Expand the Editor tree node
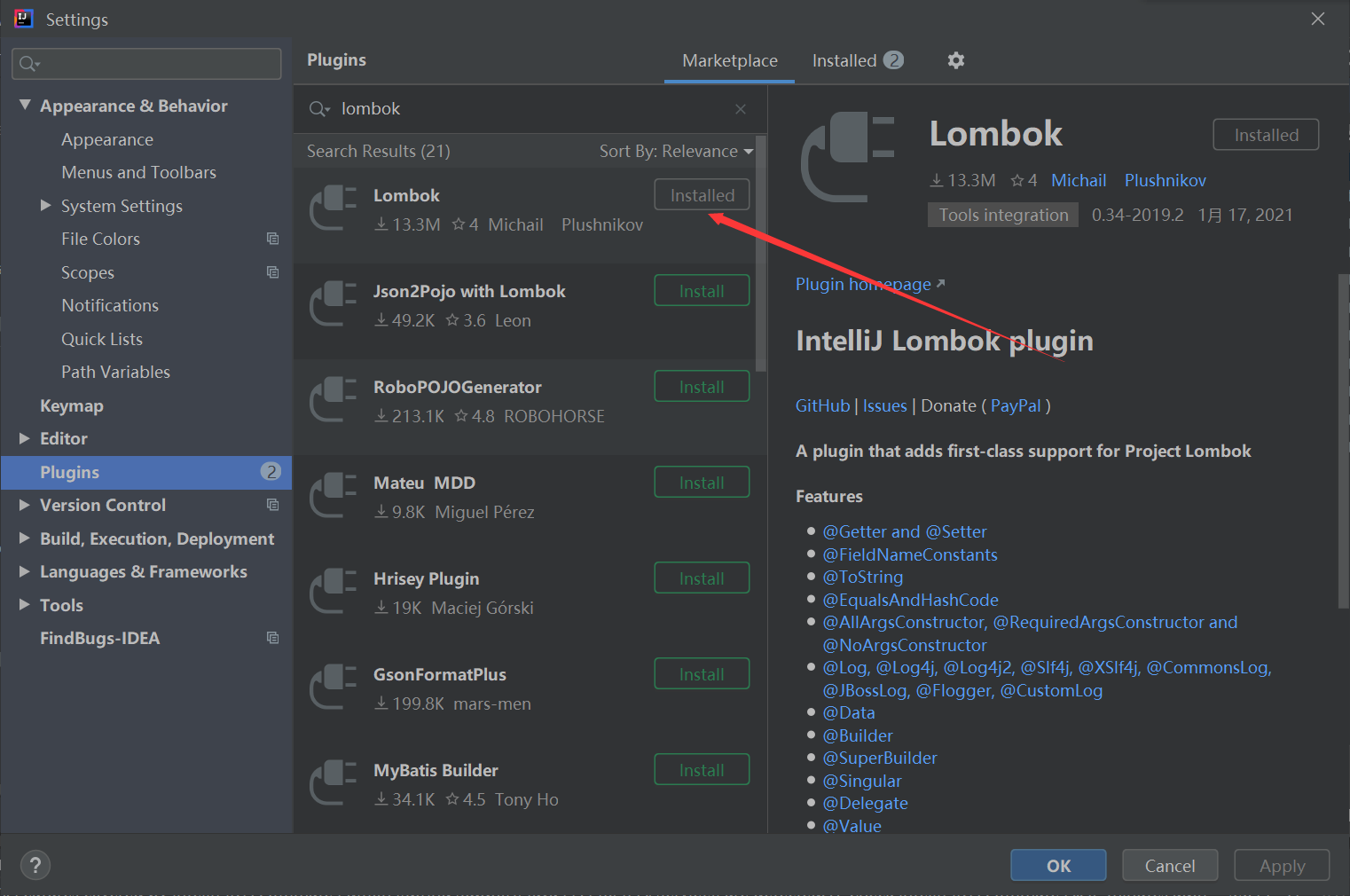 (24, 438)
